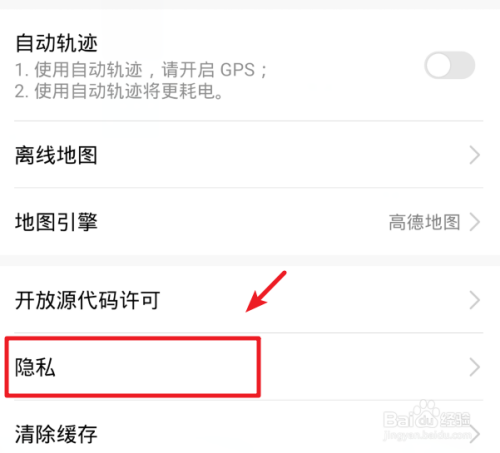Tap the 自动轨迹 setting title
The width and height of the screenshot is (500, 453).
point(56,43)
